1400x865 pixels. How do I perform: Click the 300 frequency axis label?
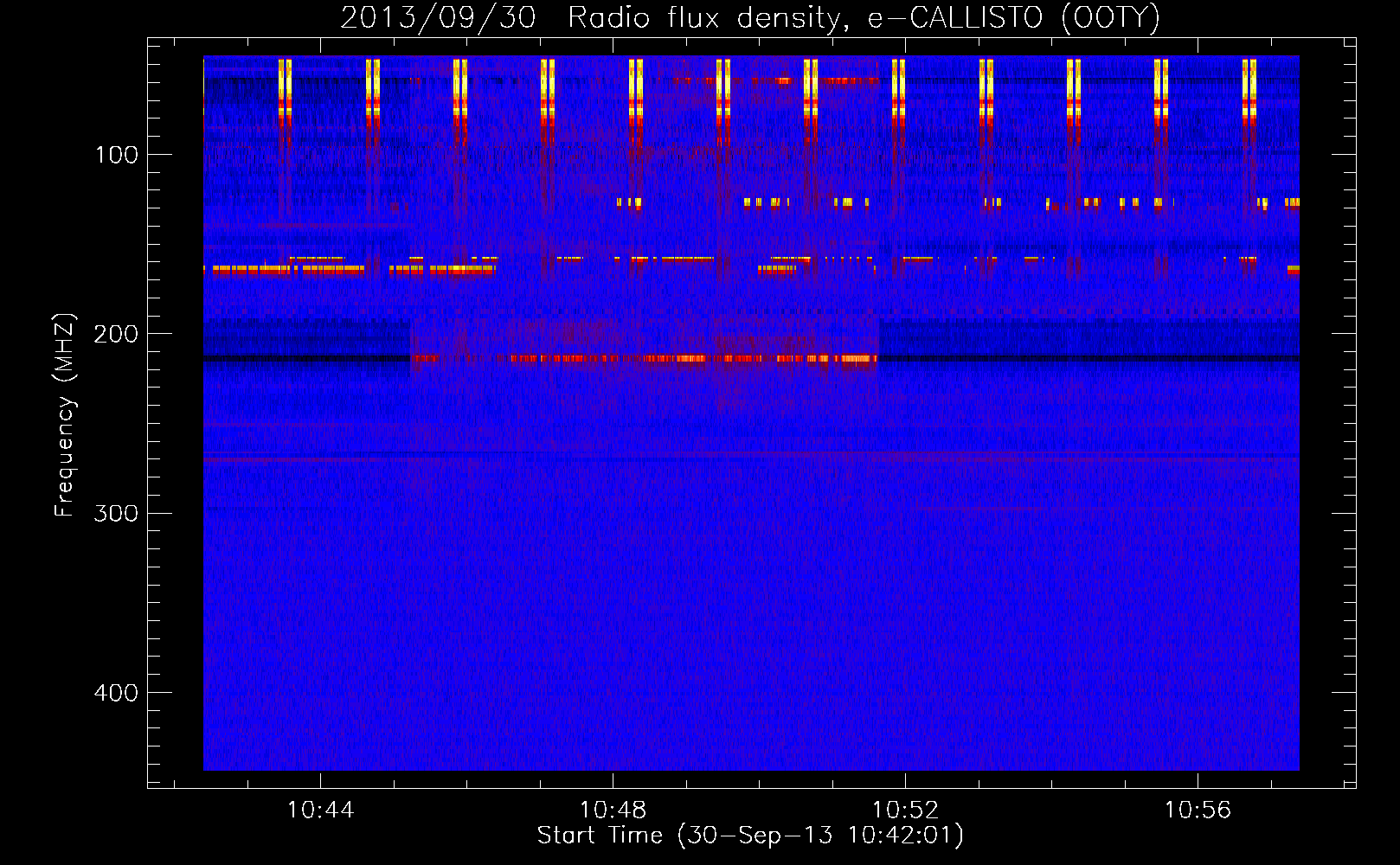click(x=117, y=514)
